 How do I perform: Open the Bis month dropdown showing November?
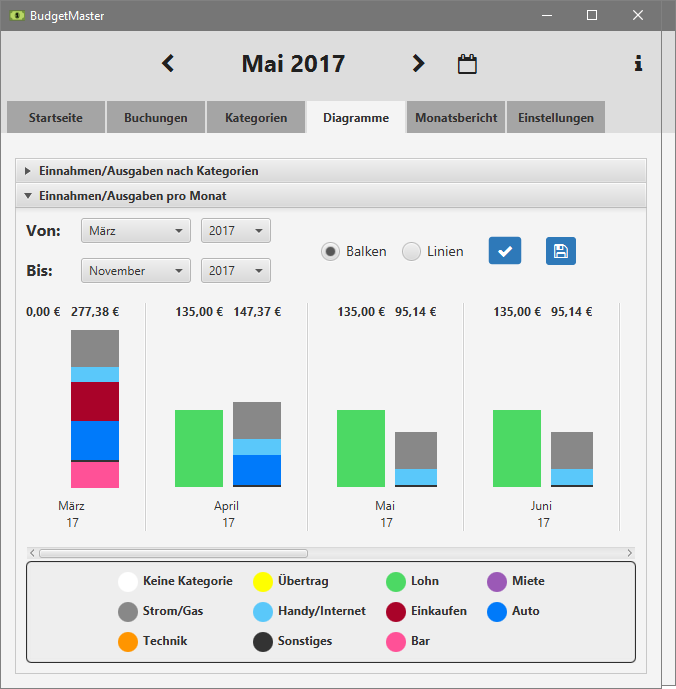coord(136,271)
